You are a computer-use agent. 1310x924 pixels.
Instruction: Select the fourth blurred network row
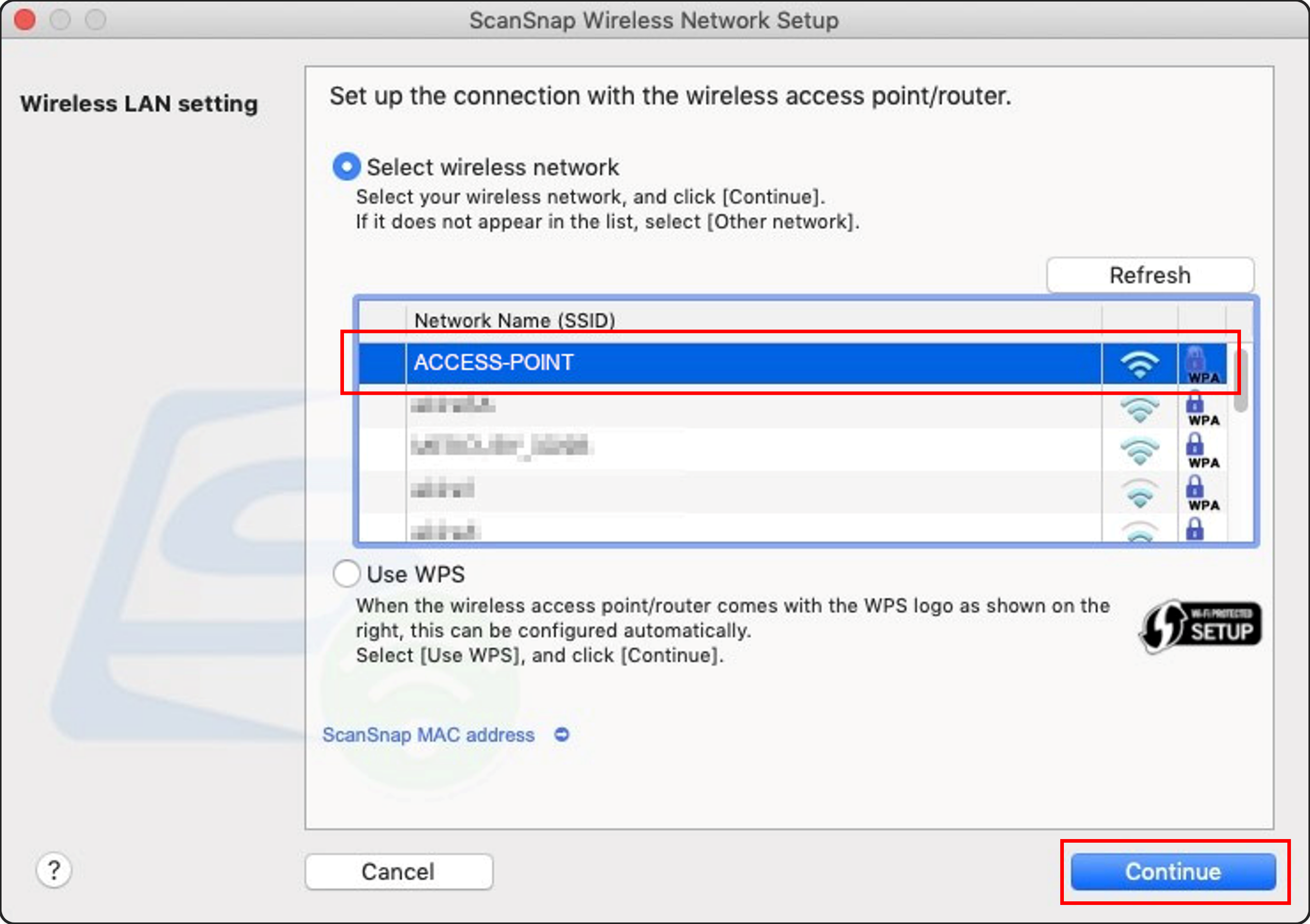coord(792,492)
